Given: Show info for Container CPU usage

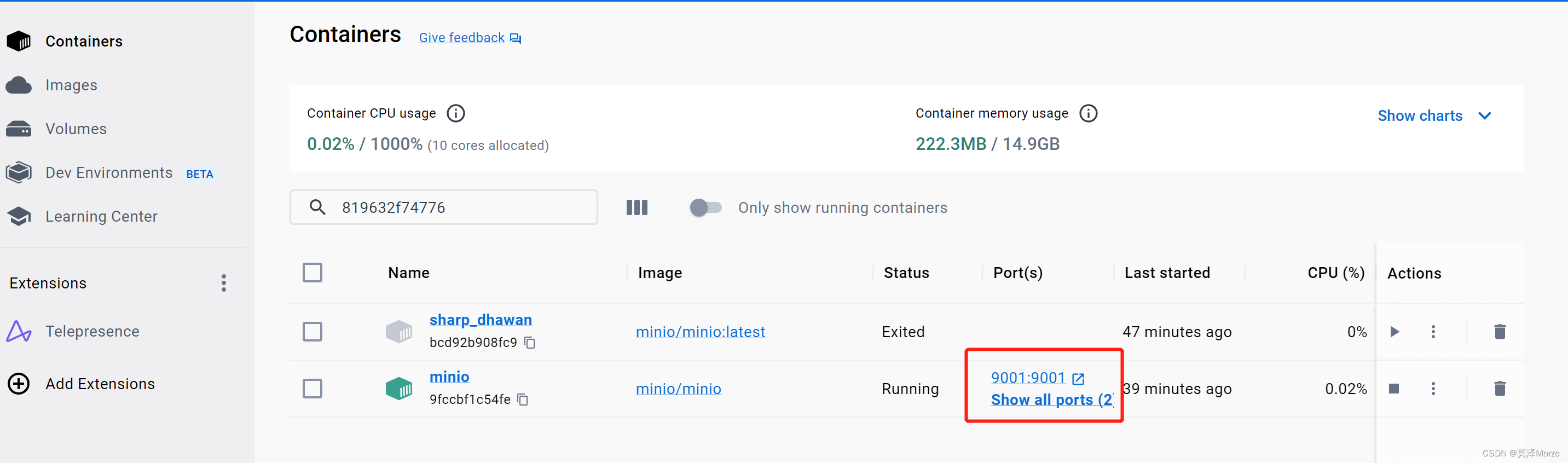Looking at the screenshot, I should [456, 113].
